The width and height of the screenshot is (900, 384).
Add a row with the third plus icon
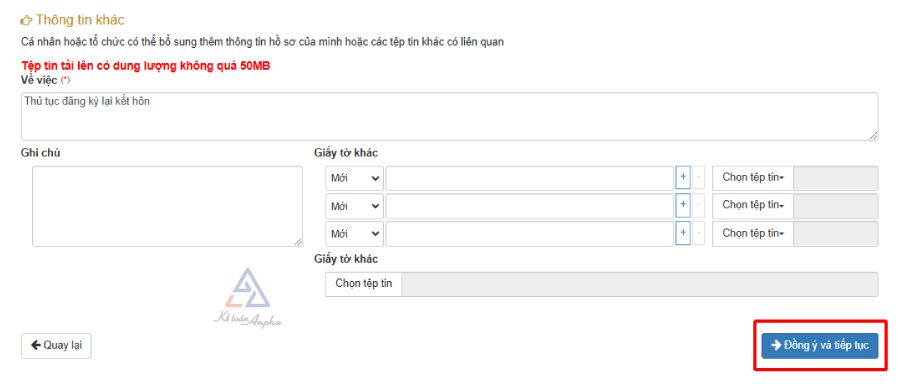(x=683, y=234)
